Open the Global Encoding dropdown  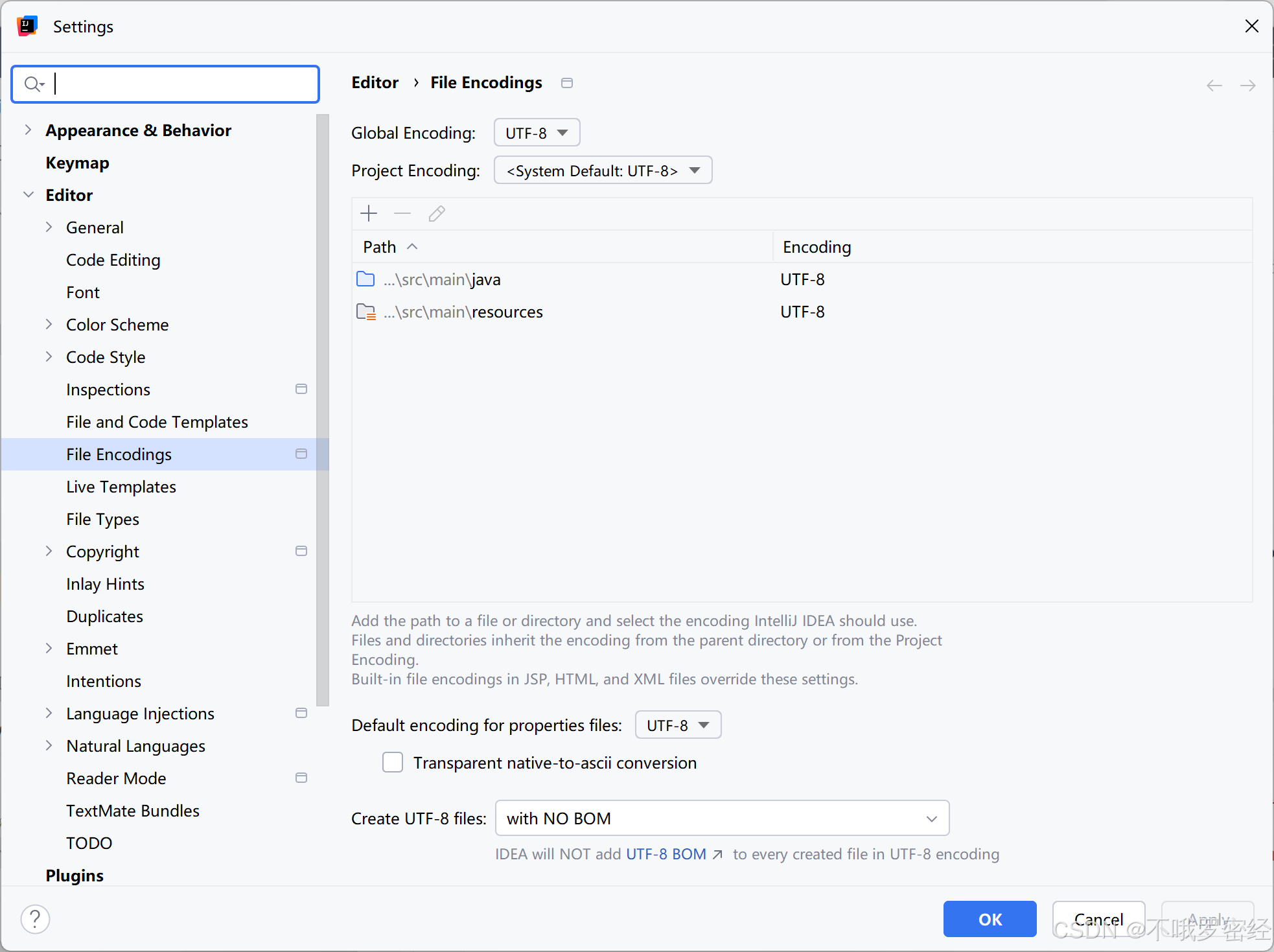[x=537, y=133]
